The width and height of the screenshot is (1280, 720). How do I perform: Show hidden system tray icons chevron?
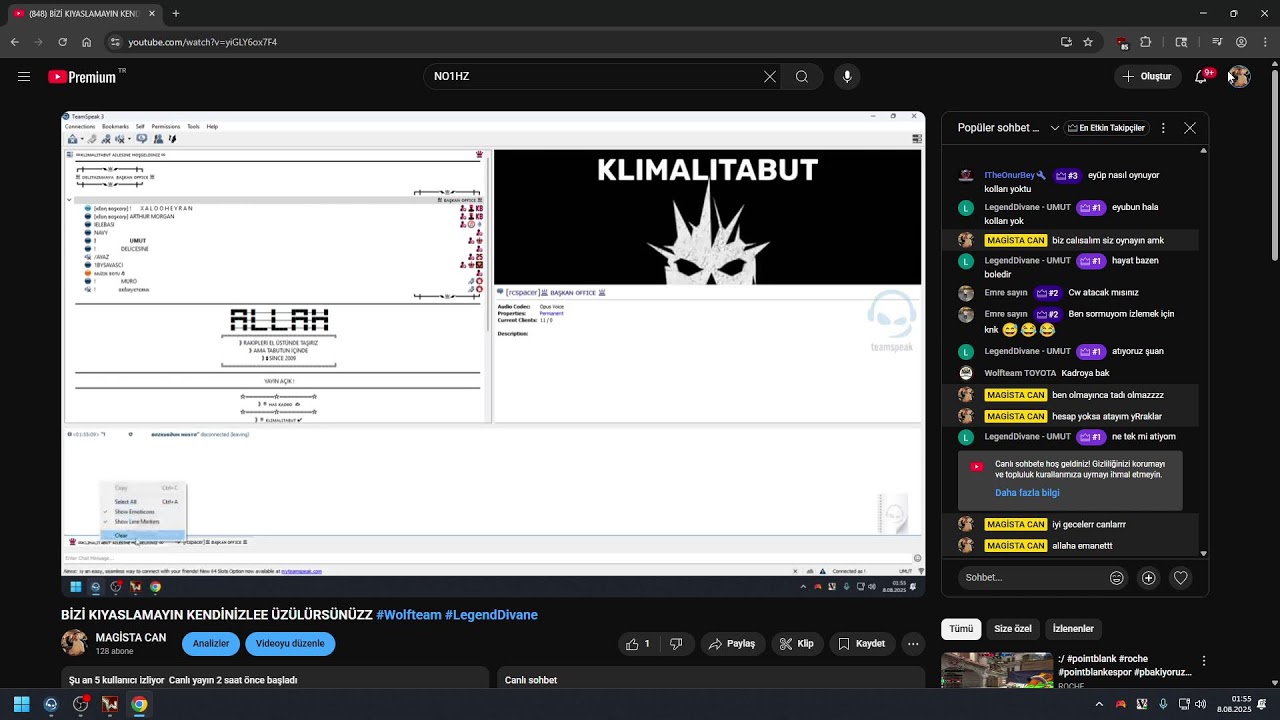[x=1099, y=704]
